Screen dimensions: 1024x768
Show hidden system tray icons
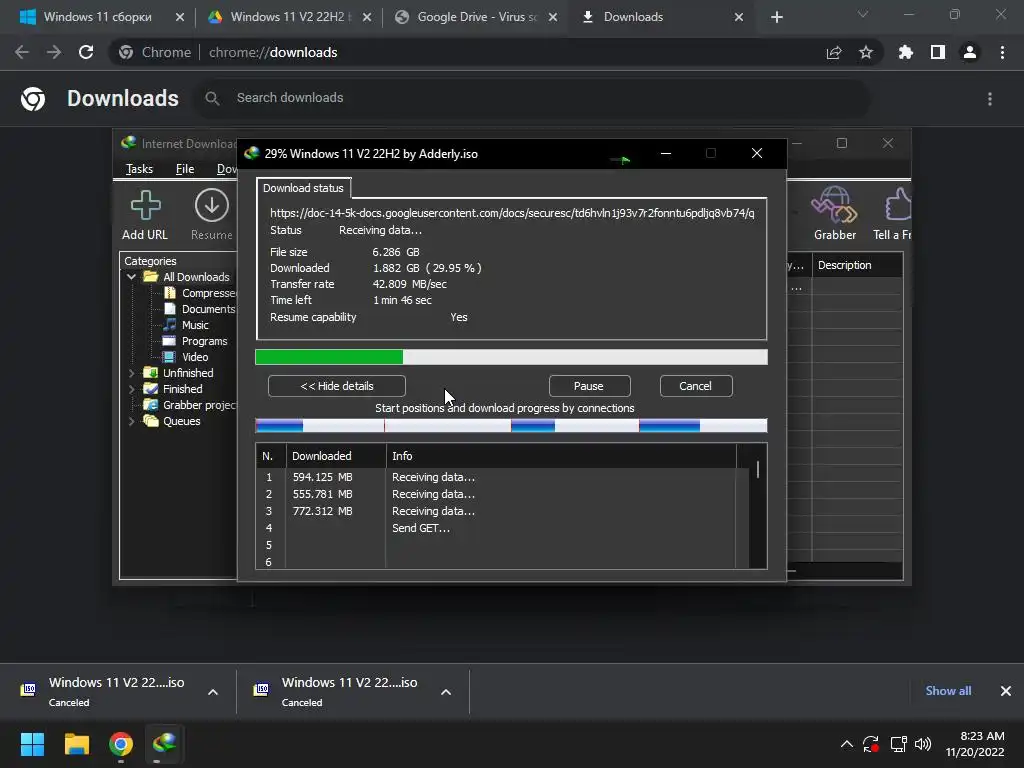846,744
